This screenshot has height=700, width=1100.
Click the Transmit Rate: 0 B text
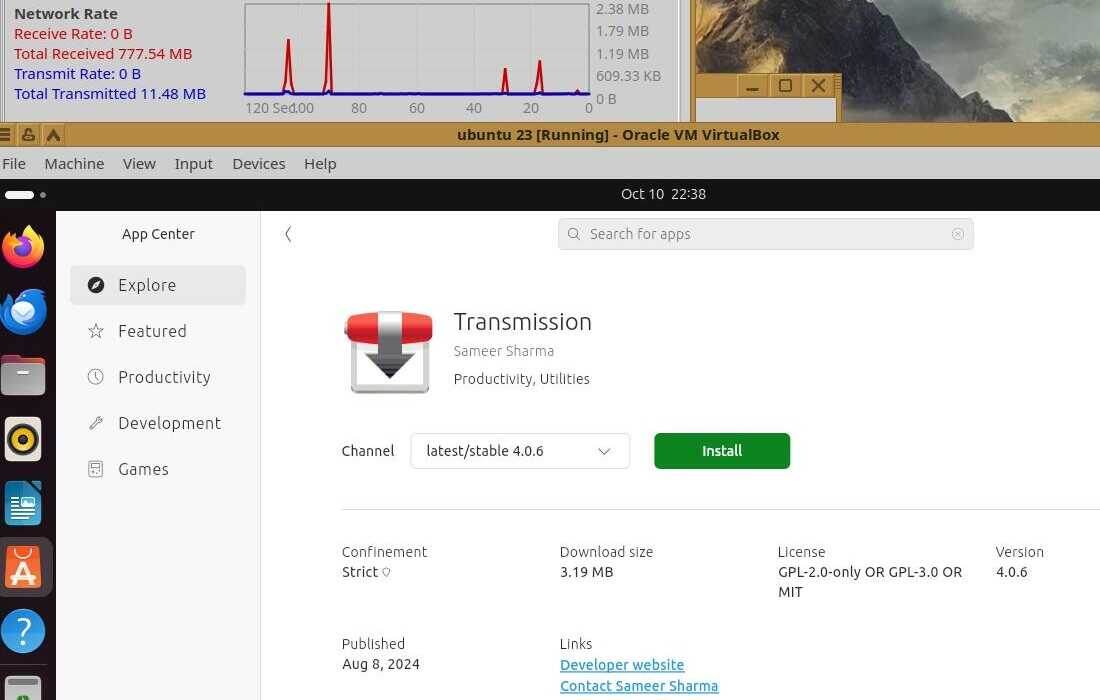coord(77,74)
